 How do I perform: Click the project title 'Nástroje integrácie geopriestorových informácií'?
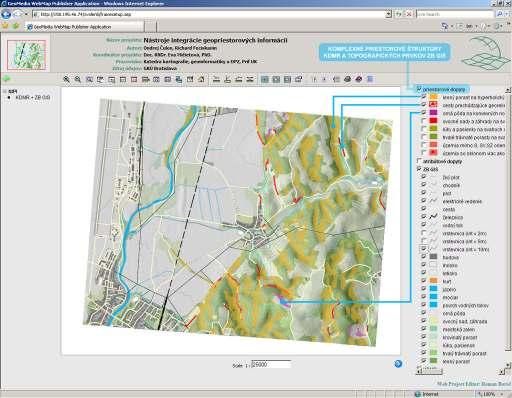tap(215, 40)
